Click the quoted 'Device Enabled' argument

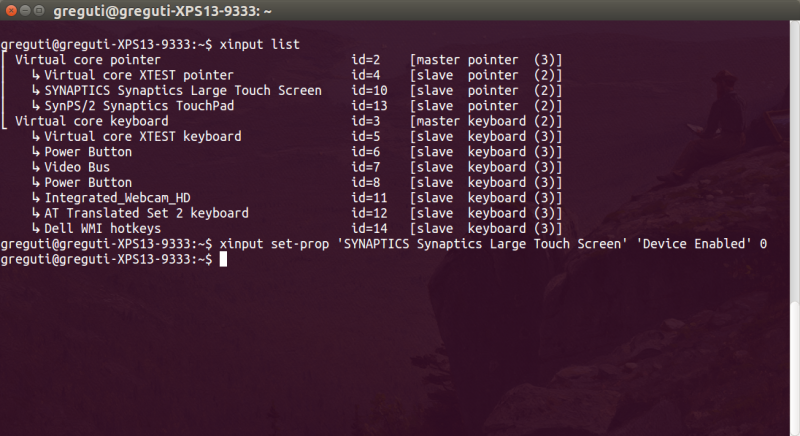coord(694,244)
